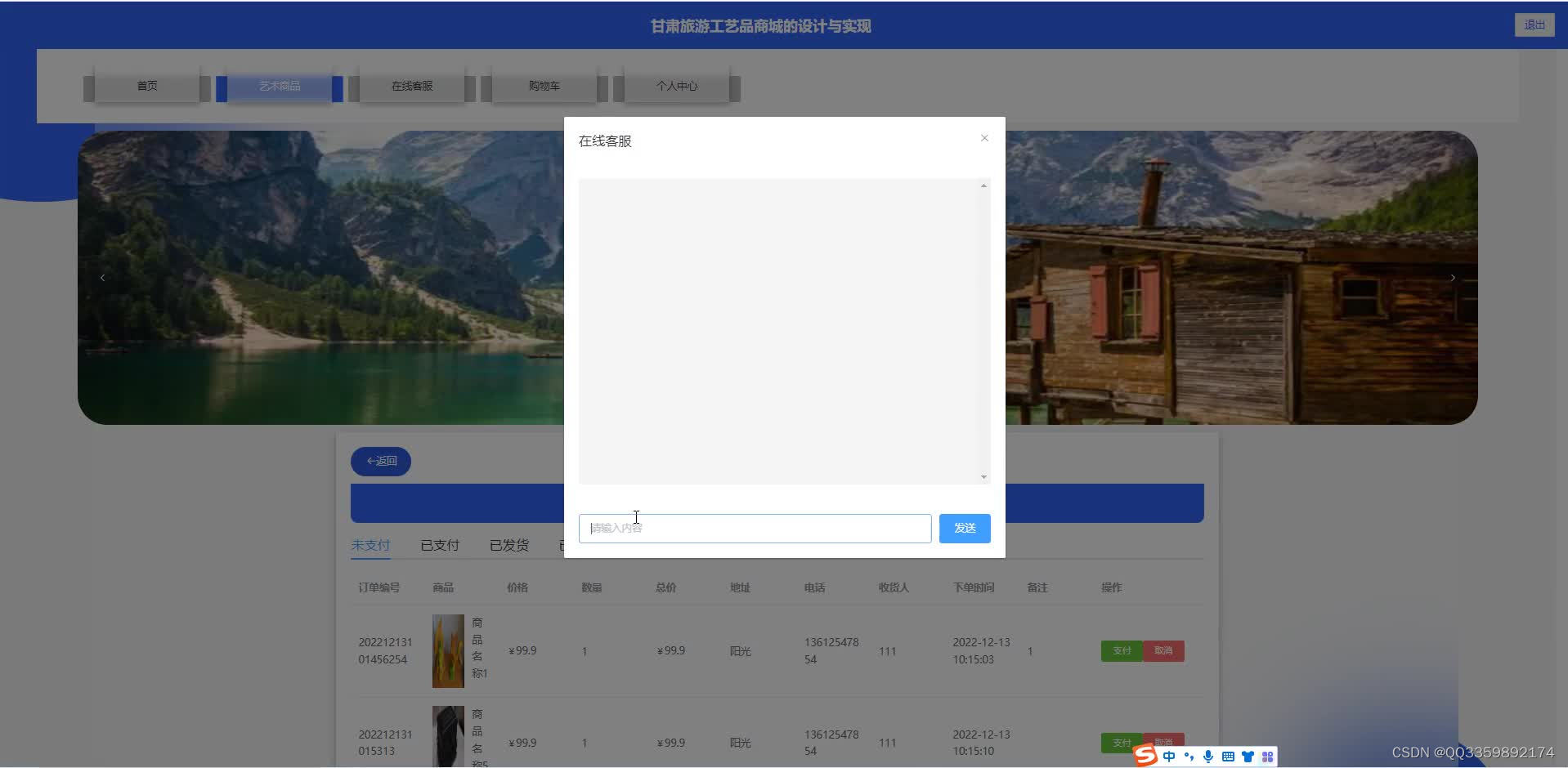Viewport: 1568px width, 768px height.
Task: Show the previous carousel banner image
Action: tap(102, 278)
